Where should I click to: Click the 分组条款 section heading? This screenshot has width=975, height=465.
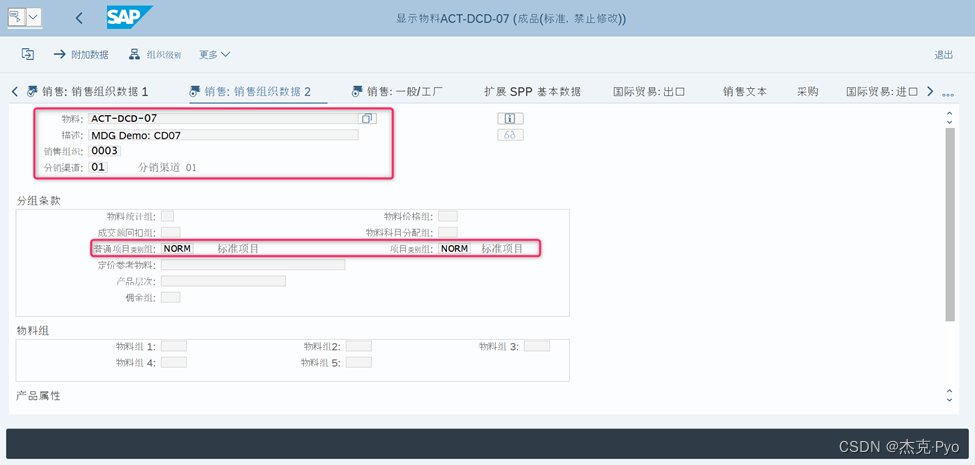click(x=39, y=200)
